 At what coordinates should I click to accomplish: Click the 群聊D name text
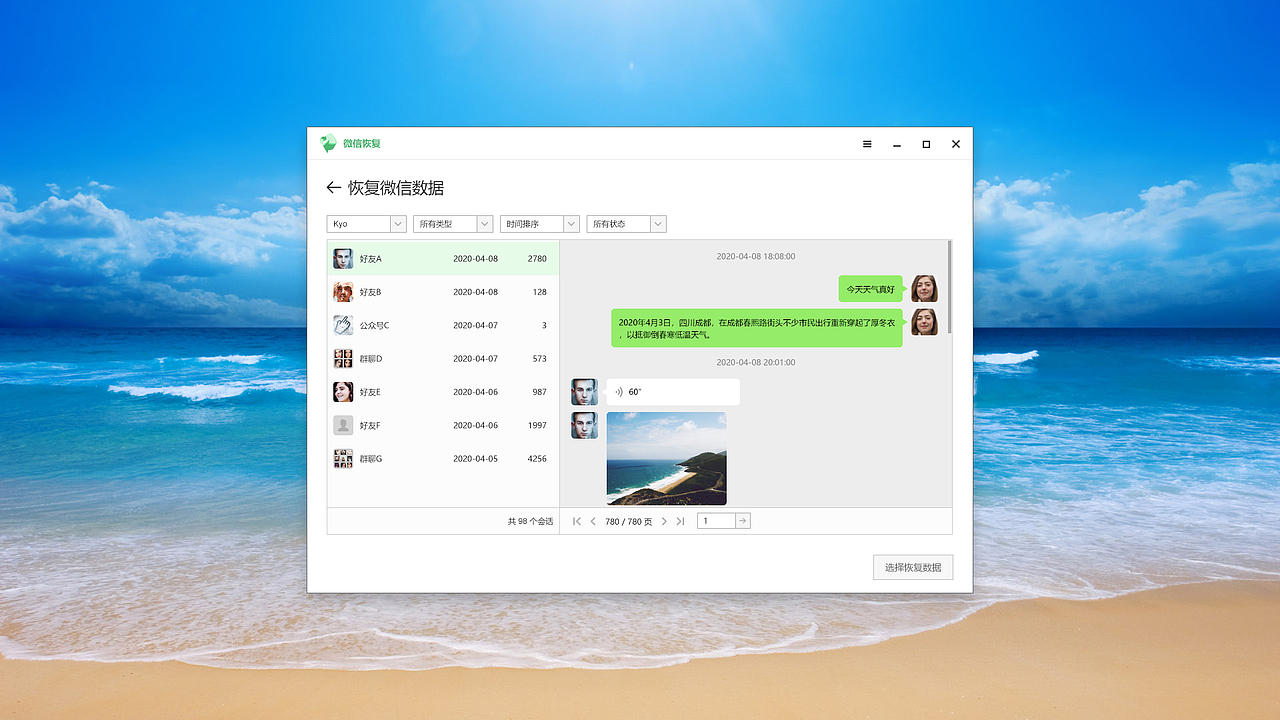371,358
